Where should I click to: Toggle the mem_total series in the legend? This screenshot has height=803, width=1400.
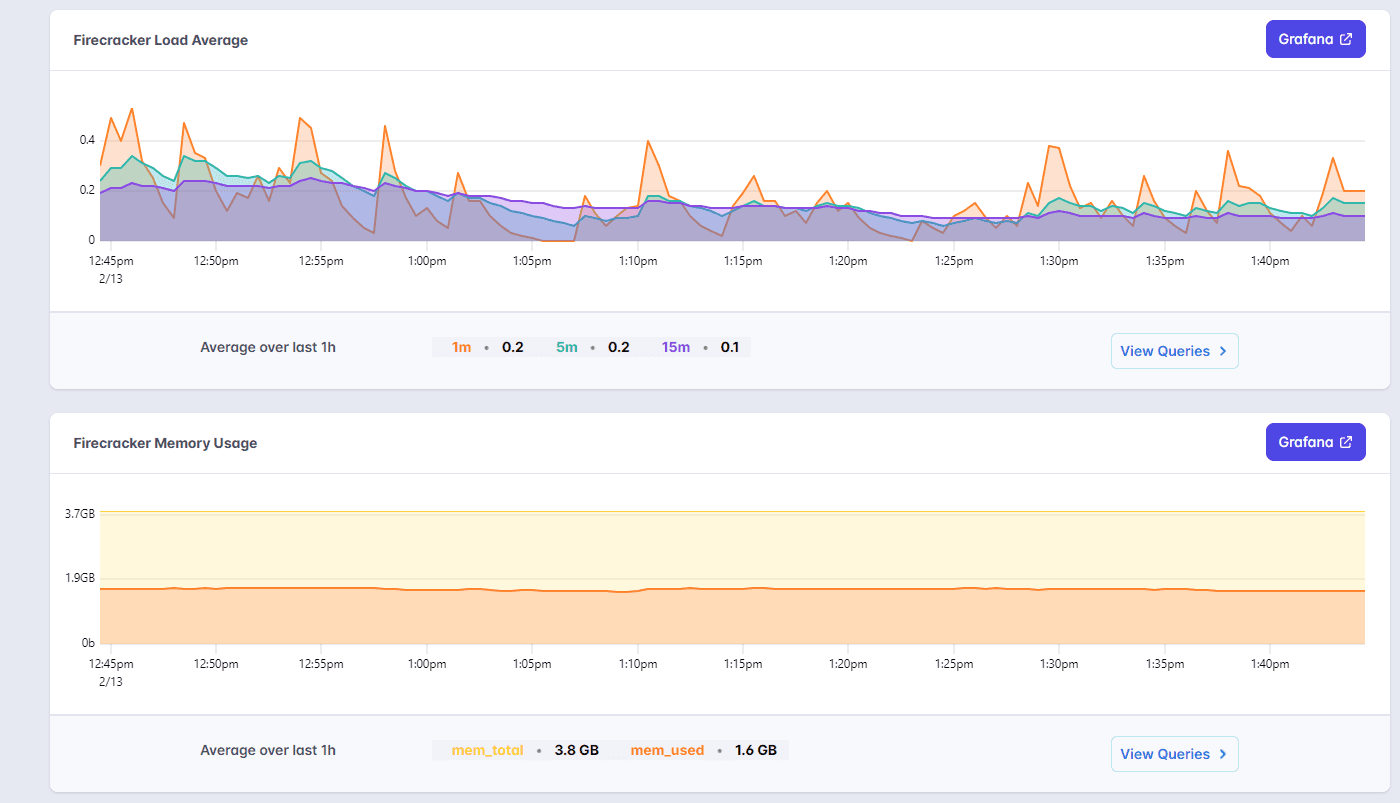click(488, 750)
